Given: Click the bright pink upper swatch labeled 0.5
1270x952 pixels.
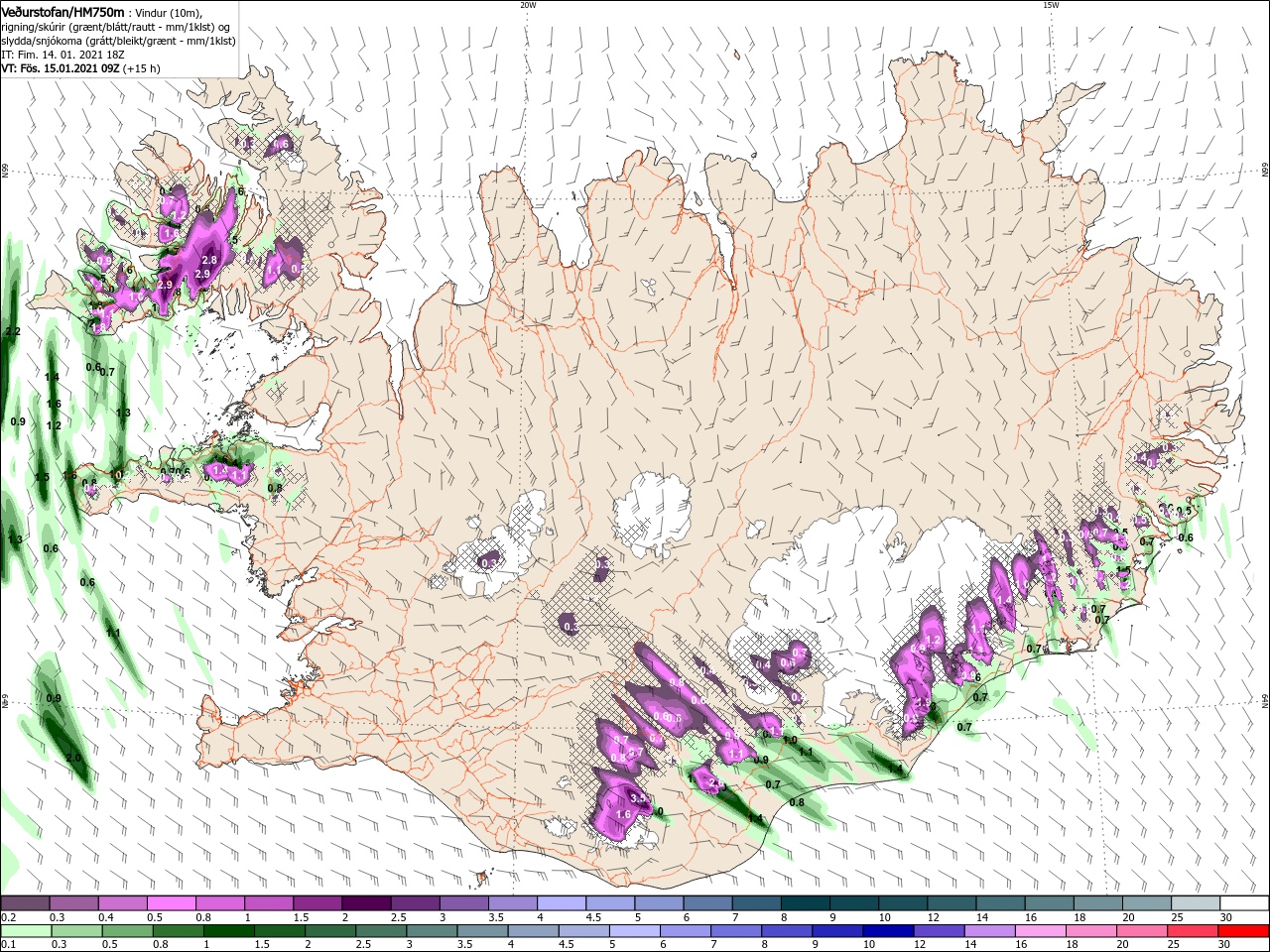Looking at the screenshot, I should point(171,903).
